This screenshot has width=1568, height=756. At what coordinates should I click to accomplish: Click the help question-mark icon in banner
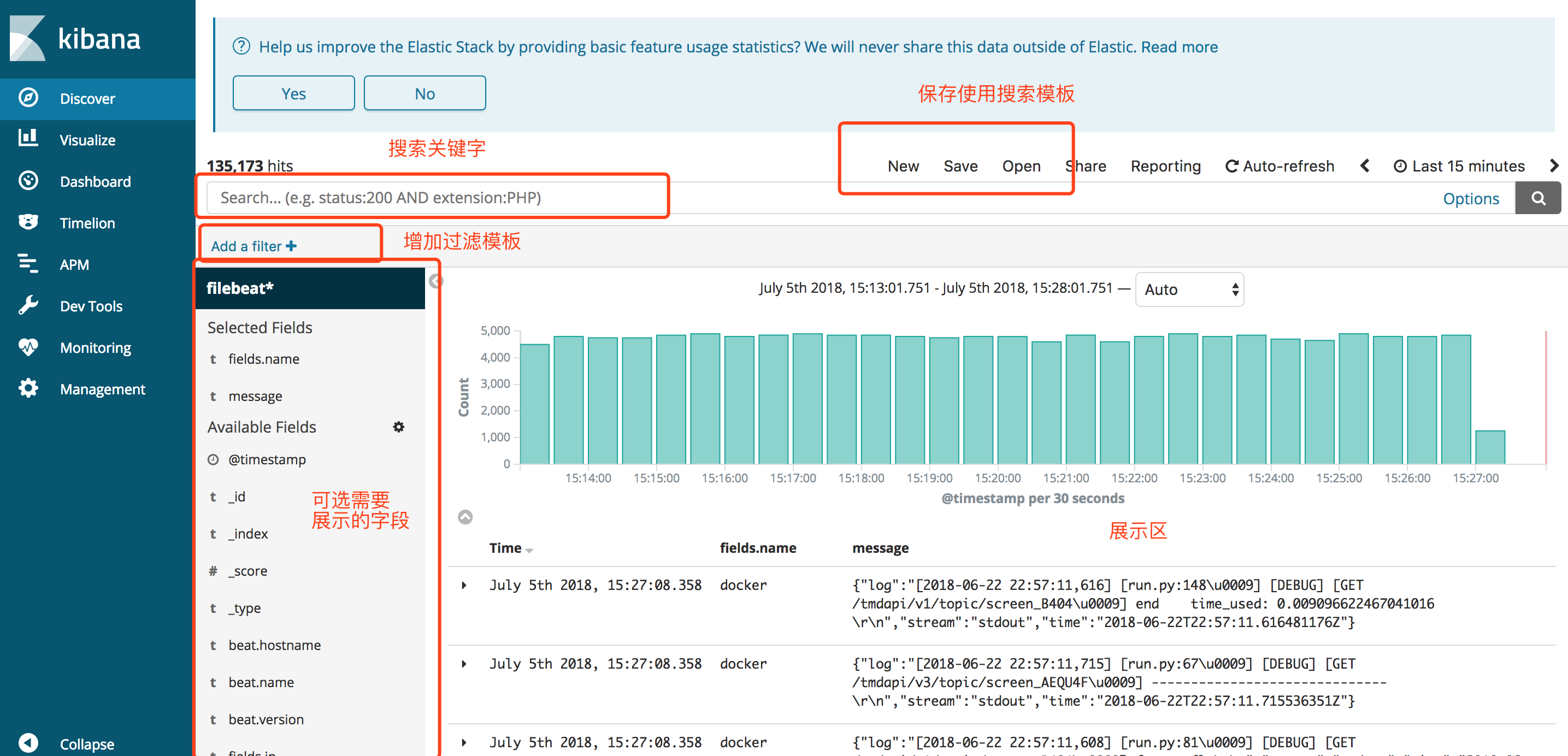pos(241,46)
